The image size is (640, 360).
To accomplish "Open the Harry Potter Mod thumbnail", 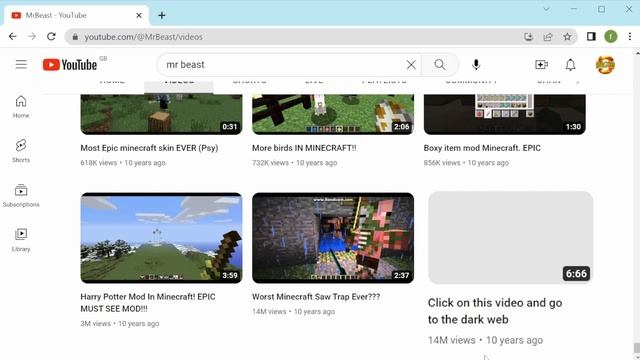I will (161, 238).
